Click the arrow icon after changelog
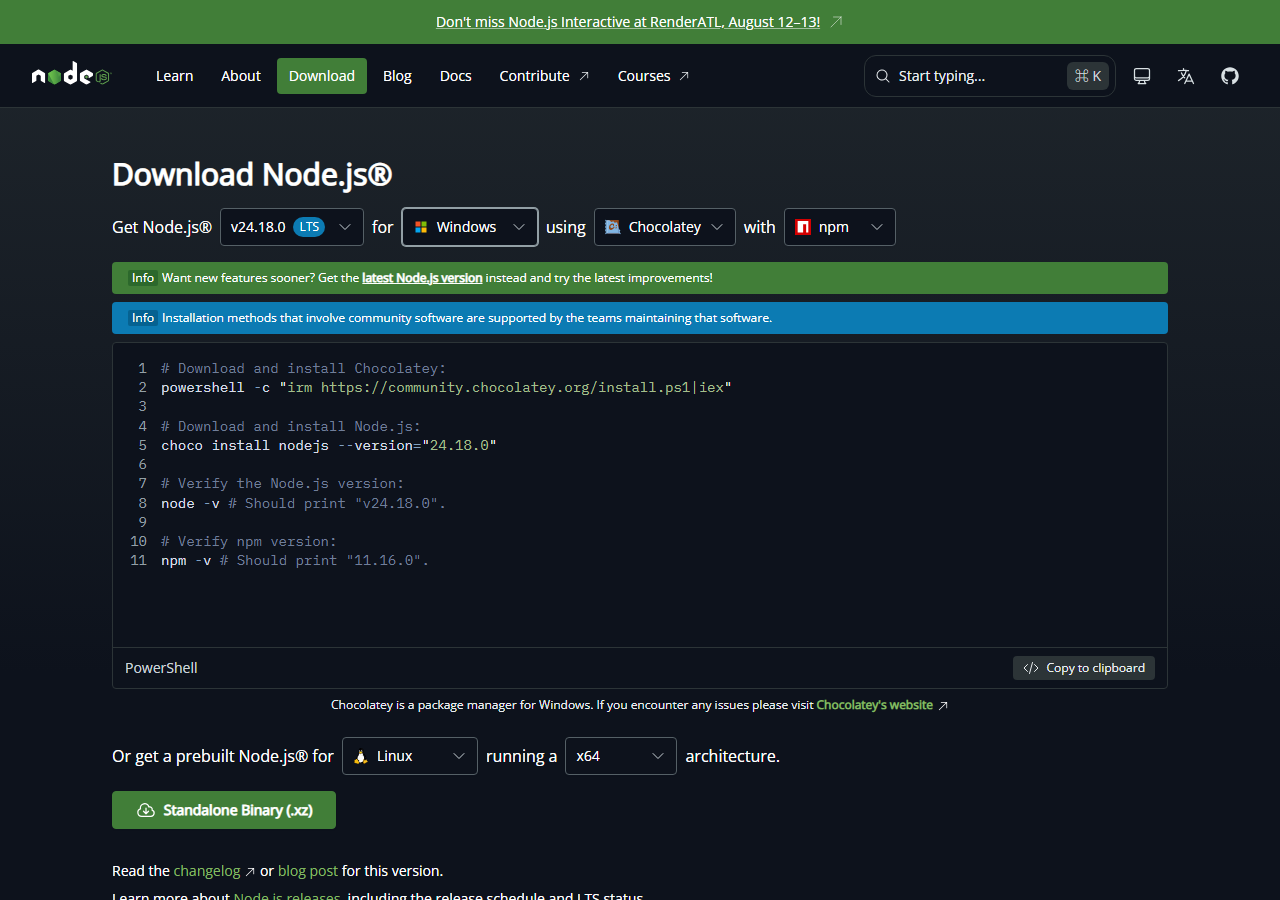Image resolution: width=1280 pixels, height=900 pixels. [x=250, y=871]
